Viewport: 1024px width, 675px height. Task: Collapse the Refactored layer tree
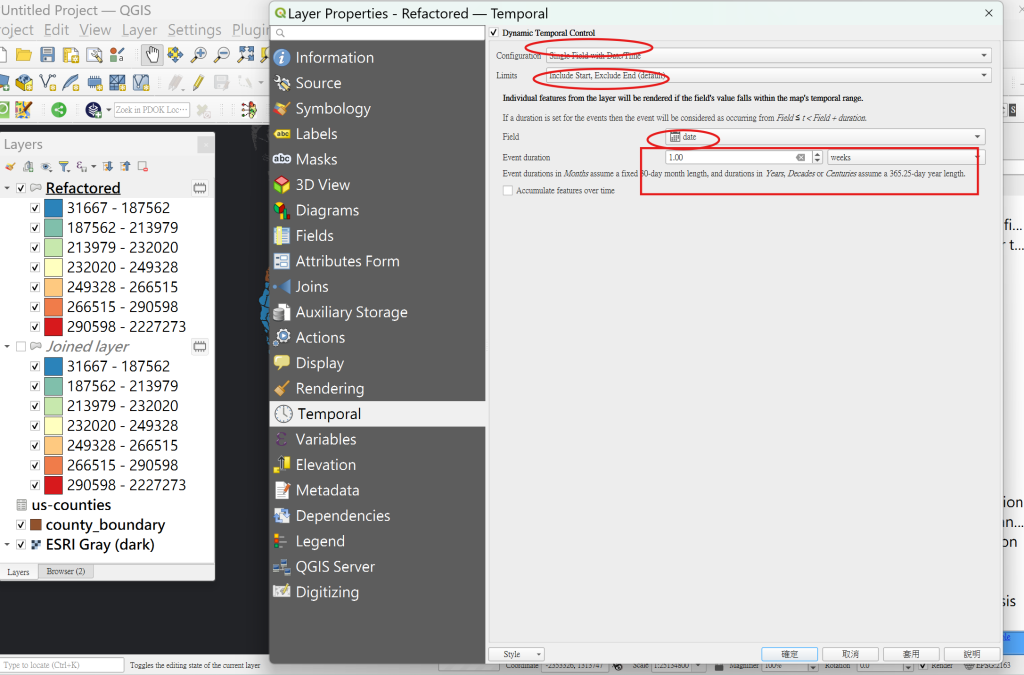[x=7, y=188]
